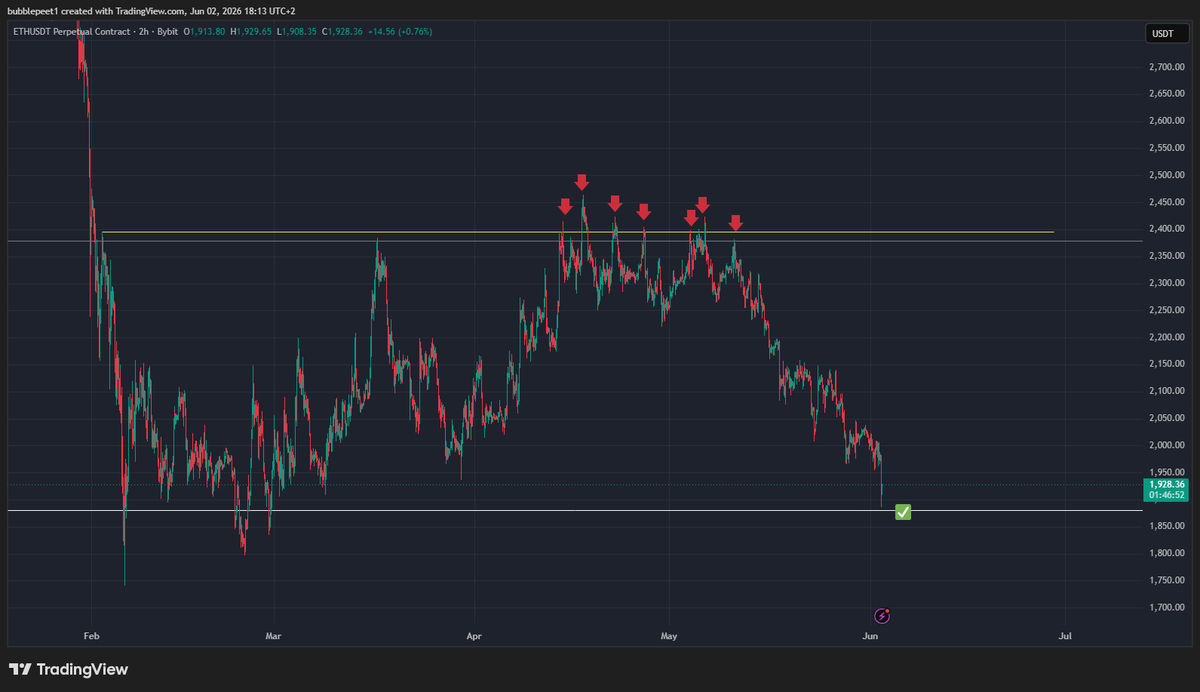Click the Jul label on time axis
This screenshot has width=1200, height=692.
tap(1066, 635)
